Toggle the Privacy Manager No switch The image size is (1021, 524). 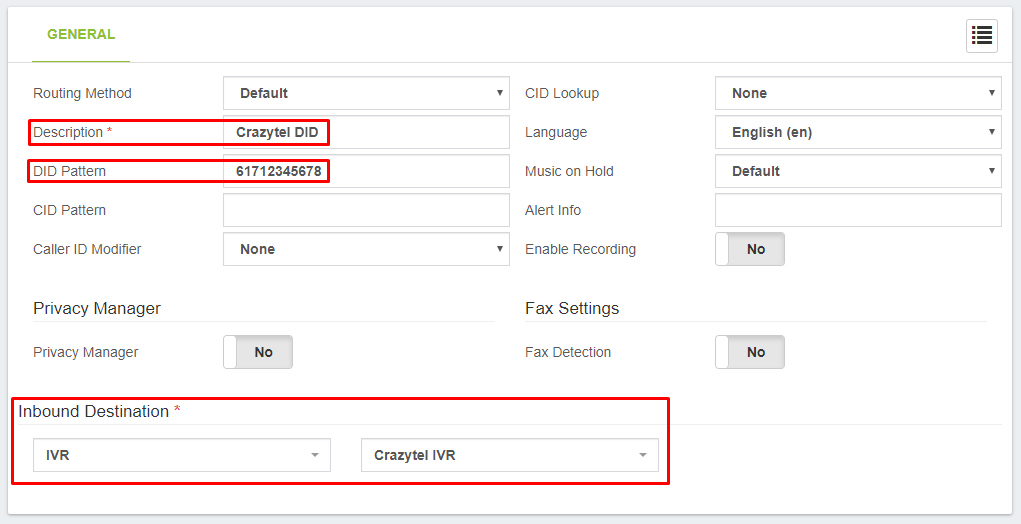[x=258, y=352]
